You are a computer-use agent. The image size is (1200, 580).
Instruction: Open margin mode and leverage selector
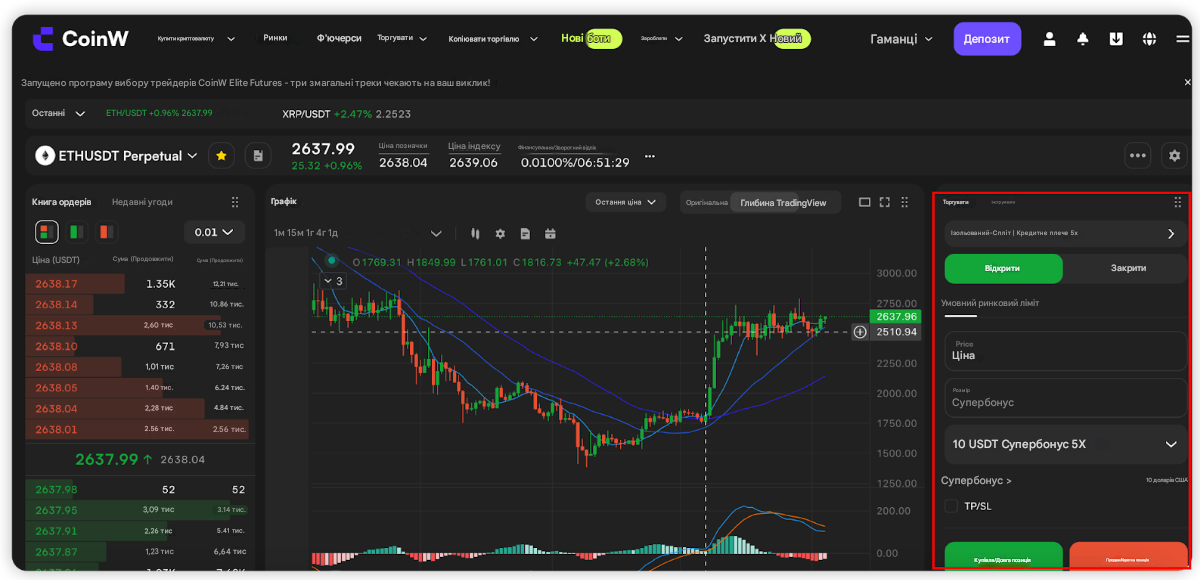[x=1066, y=233]
